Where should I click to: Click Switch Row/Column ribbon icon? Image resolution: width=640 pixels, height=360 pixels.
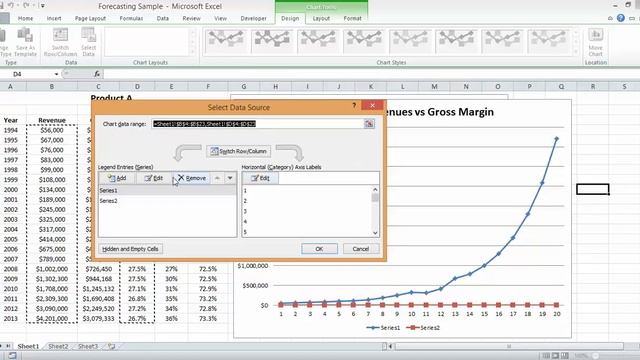[60, 42]
